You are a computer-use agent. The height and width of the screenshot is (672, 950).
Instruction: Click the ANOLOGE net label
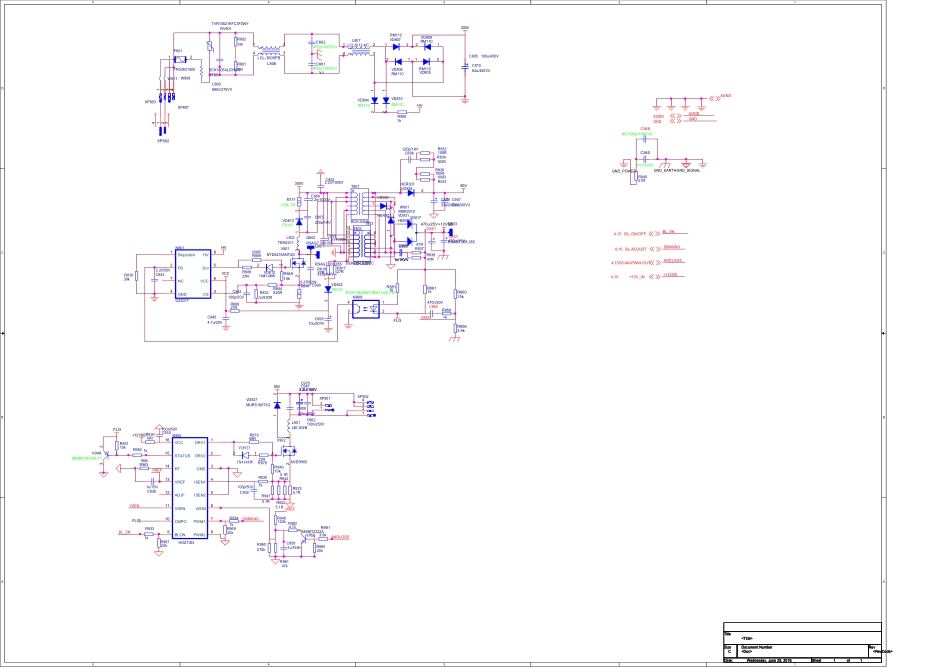tap(341, 537)
